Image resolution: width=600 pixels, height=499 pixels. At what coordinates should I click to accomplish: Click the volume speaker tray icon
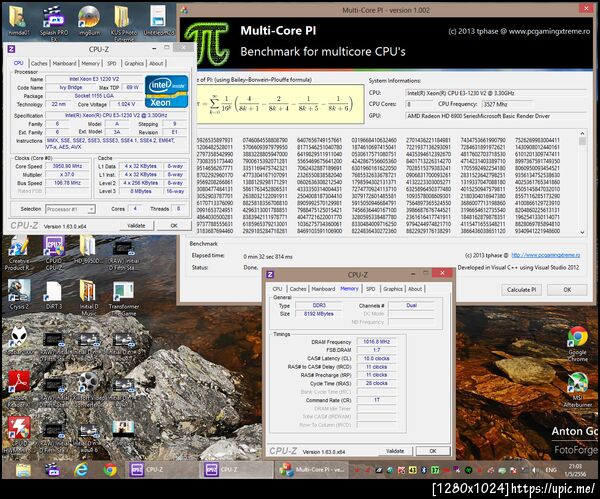point(535,470)
